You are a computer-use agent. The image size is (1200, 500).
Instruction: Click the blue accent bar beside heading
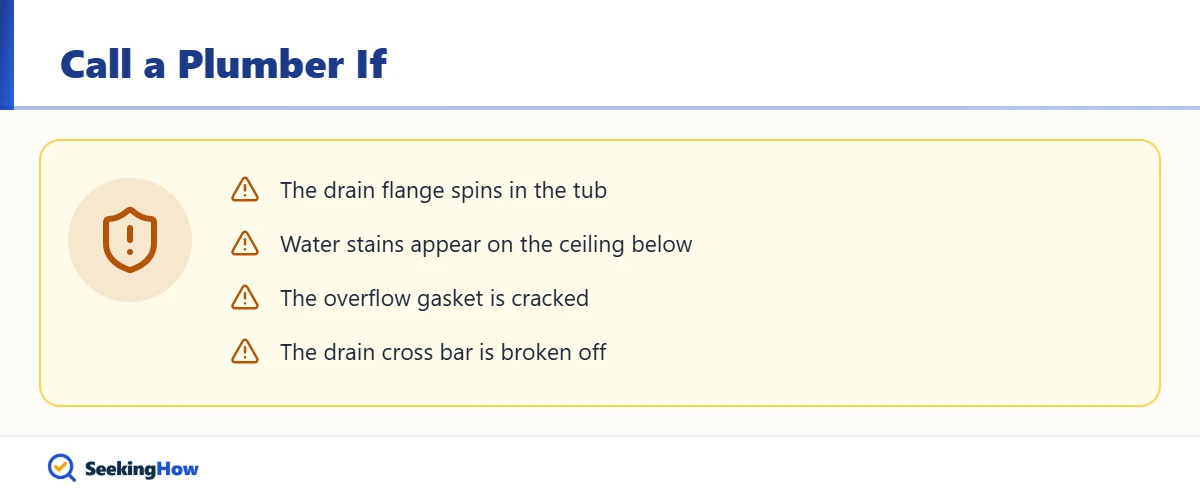click(x=7, y=54)
